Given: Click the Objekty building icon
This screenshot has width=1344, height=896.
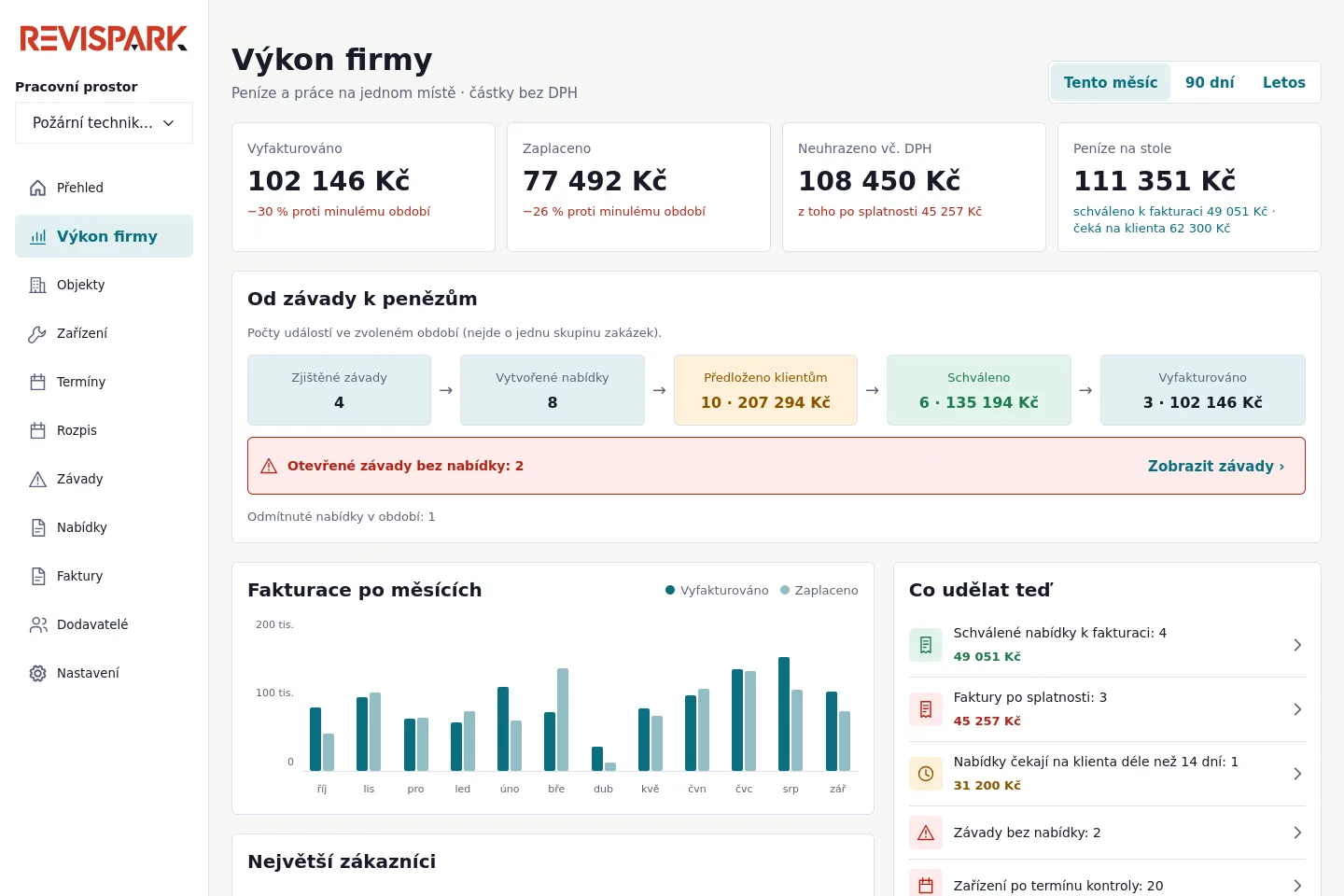Looking at the screenshot, I should (38, 285).
